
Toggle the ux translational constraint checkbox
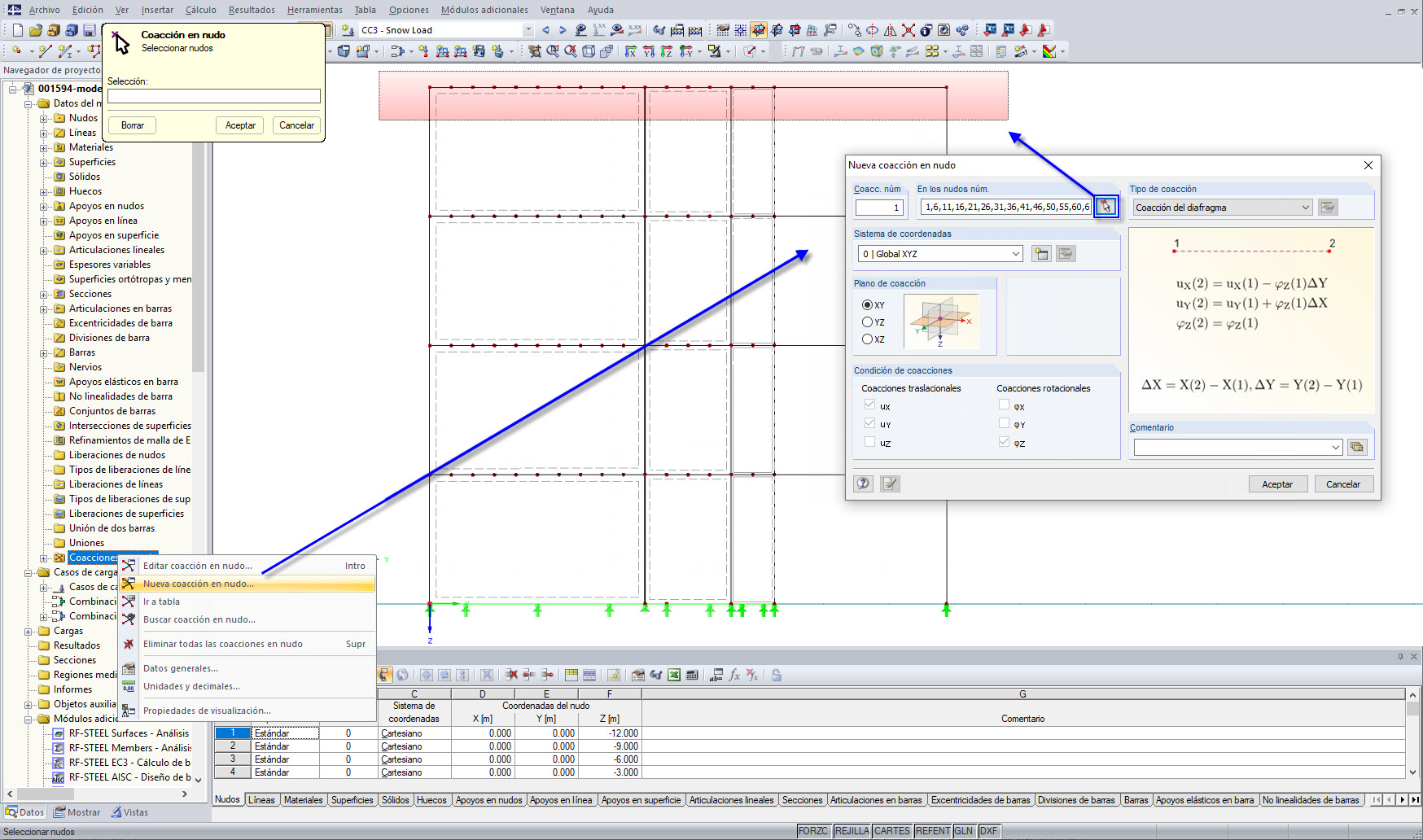(869, 405)
